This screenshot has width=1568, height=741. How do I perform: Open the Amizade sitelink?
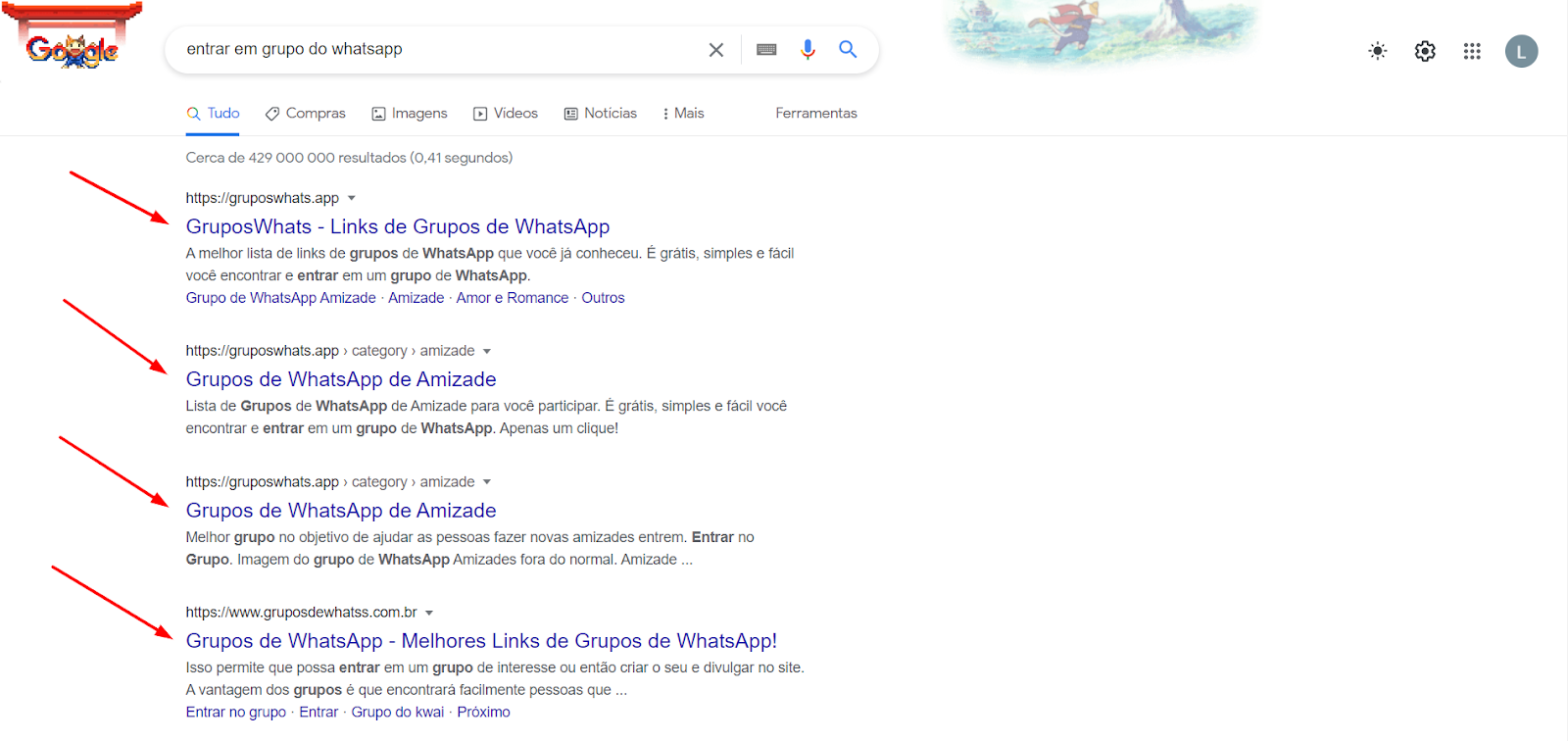(416, 298)
